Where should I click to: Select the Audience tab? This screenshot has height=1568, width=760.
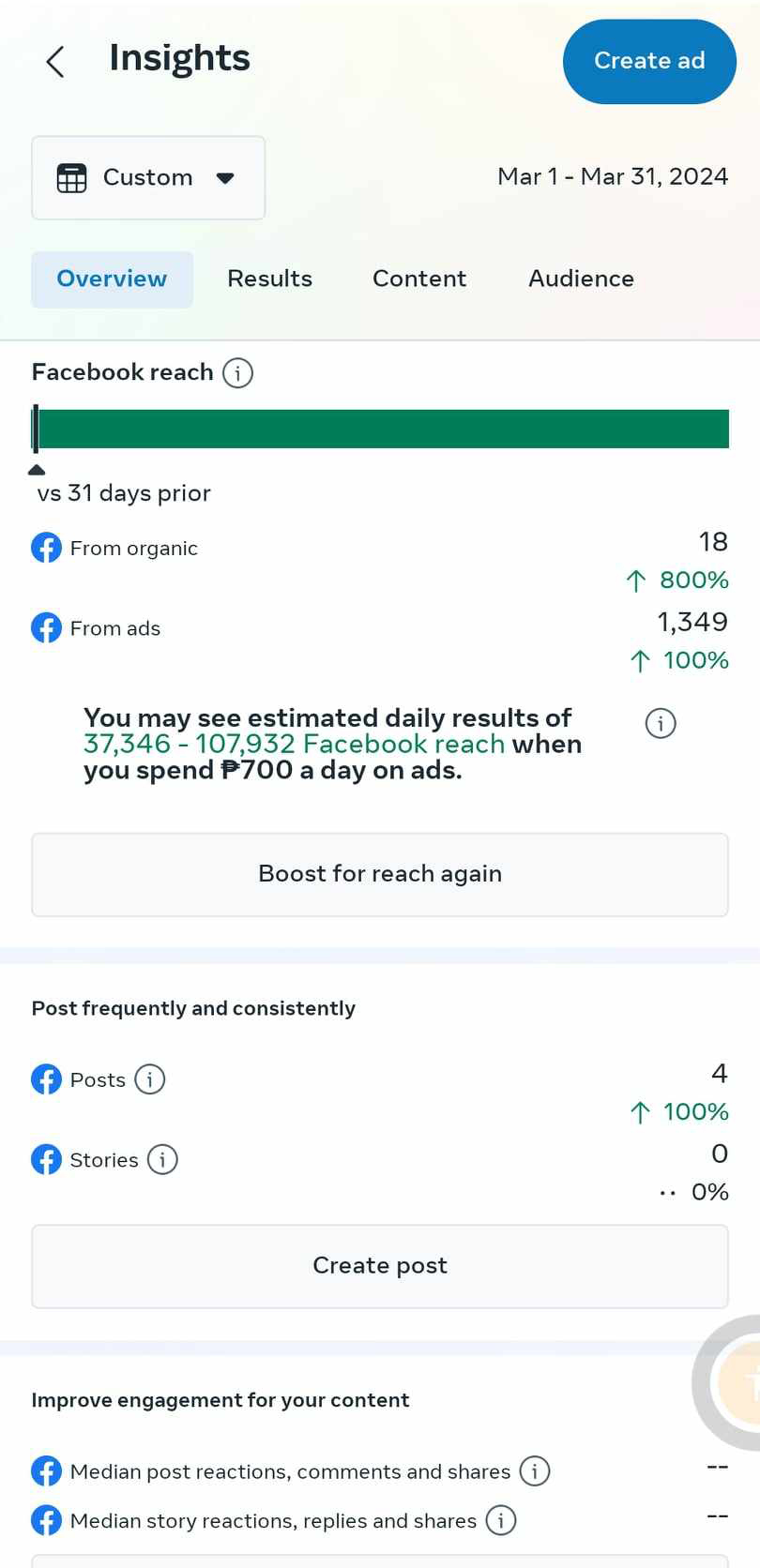pos(581,279)
